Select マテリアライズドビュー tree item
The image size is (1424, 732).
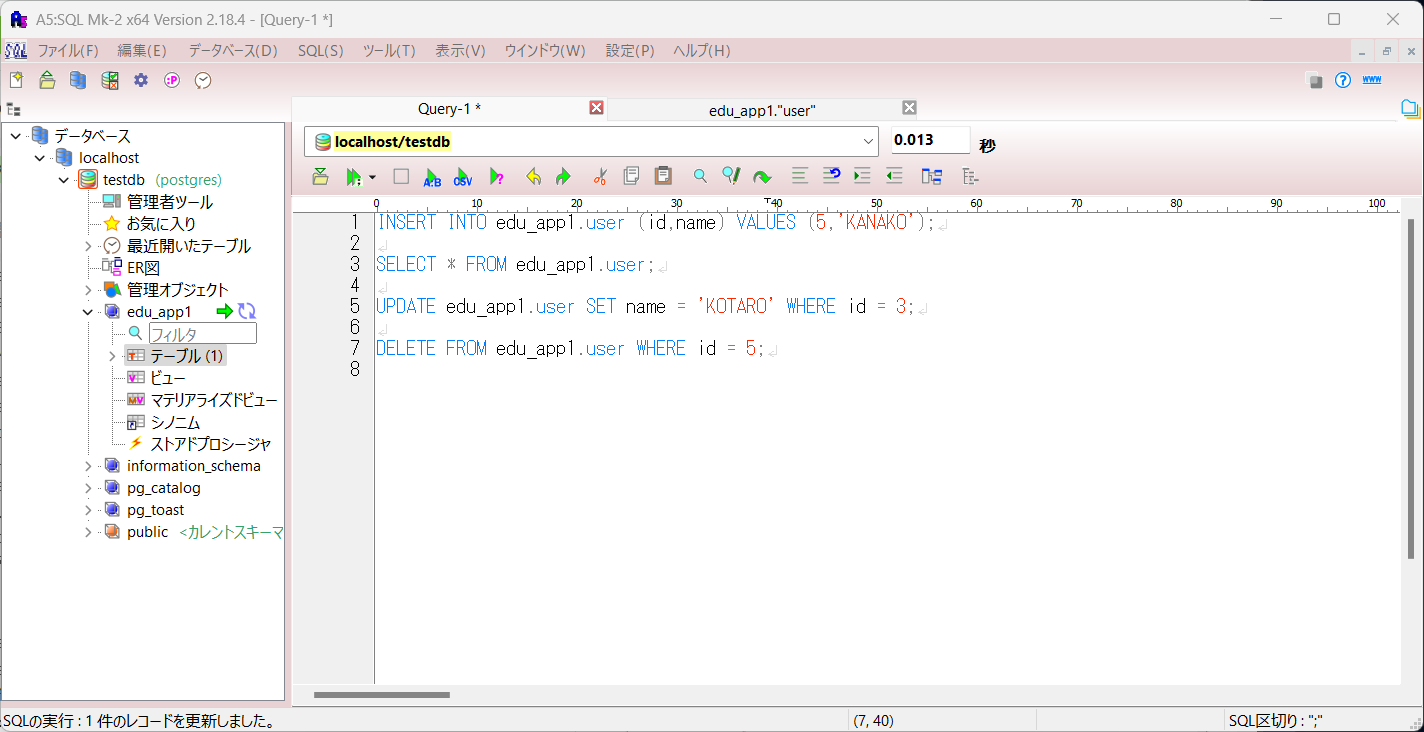pos(214,400)
